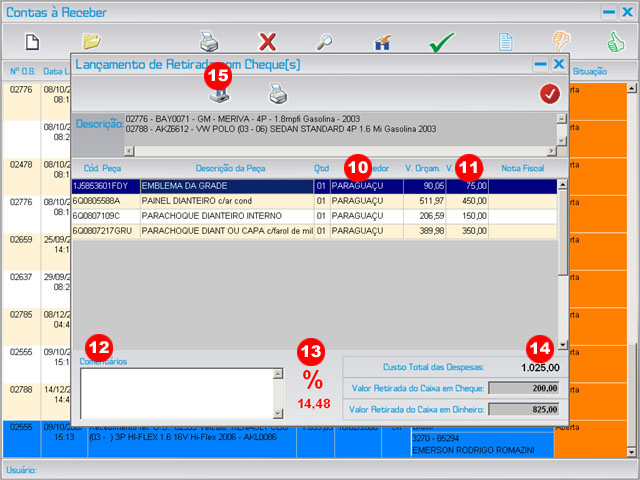Click the scroll-down arrow in Comentários box

(278, 413)
